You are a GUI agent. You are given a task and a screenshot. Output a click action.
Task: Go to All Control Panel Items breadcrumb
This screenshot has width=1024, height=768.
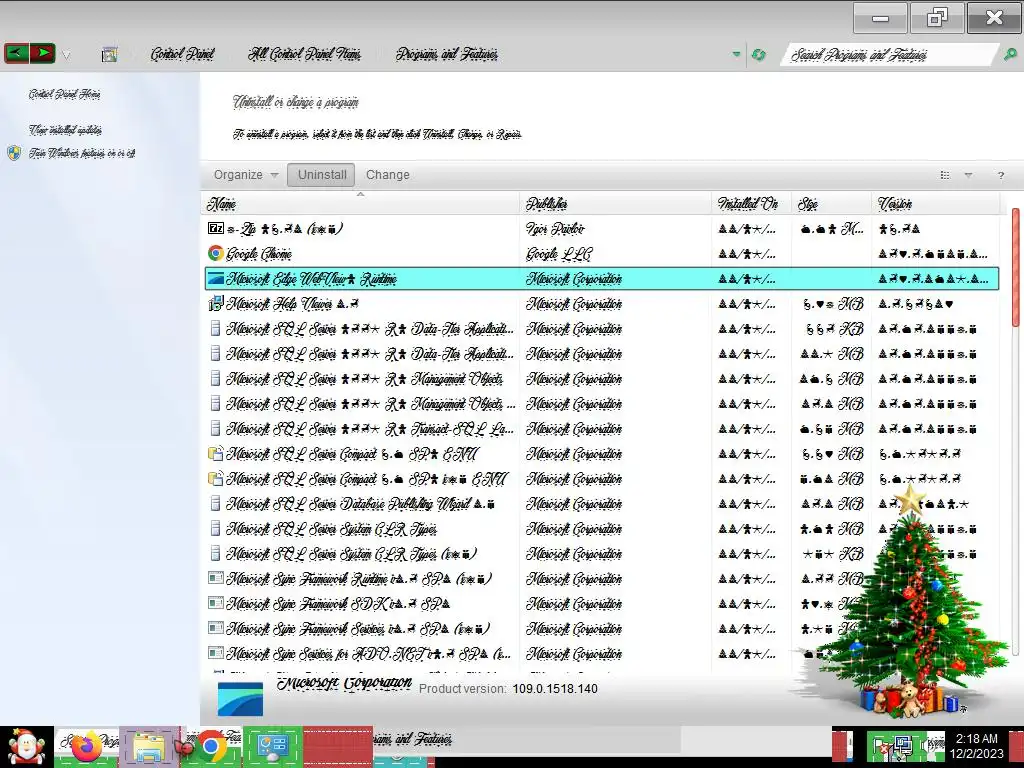click(304, 54)
